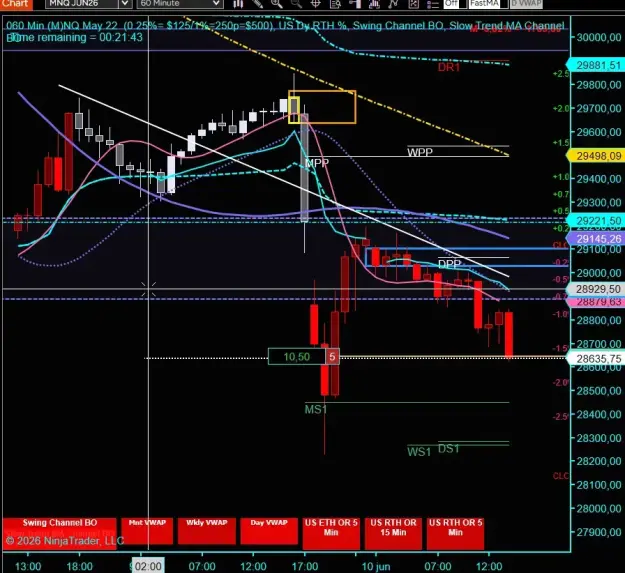Viewport: 625px width, 573px height.
Task: Click the red quantity 5 order marker
Action: coord(332,357)
